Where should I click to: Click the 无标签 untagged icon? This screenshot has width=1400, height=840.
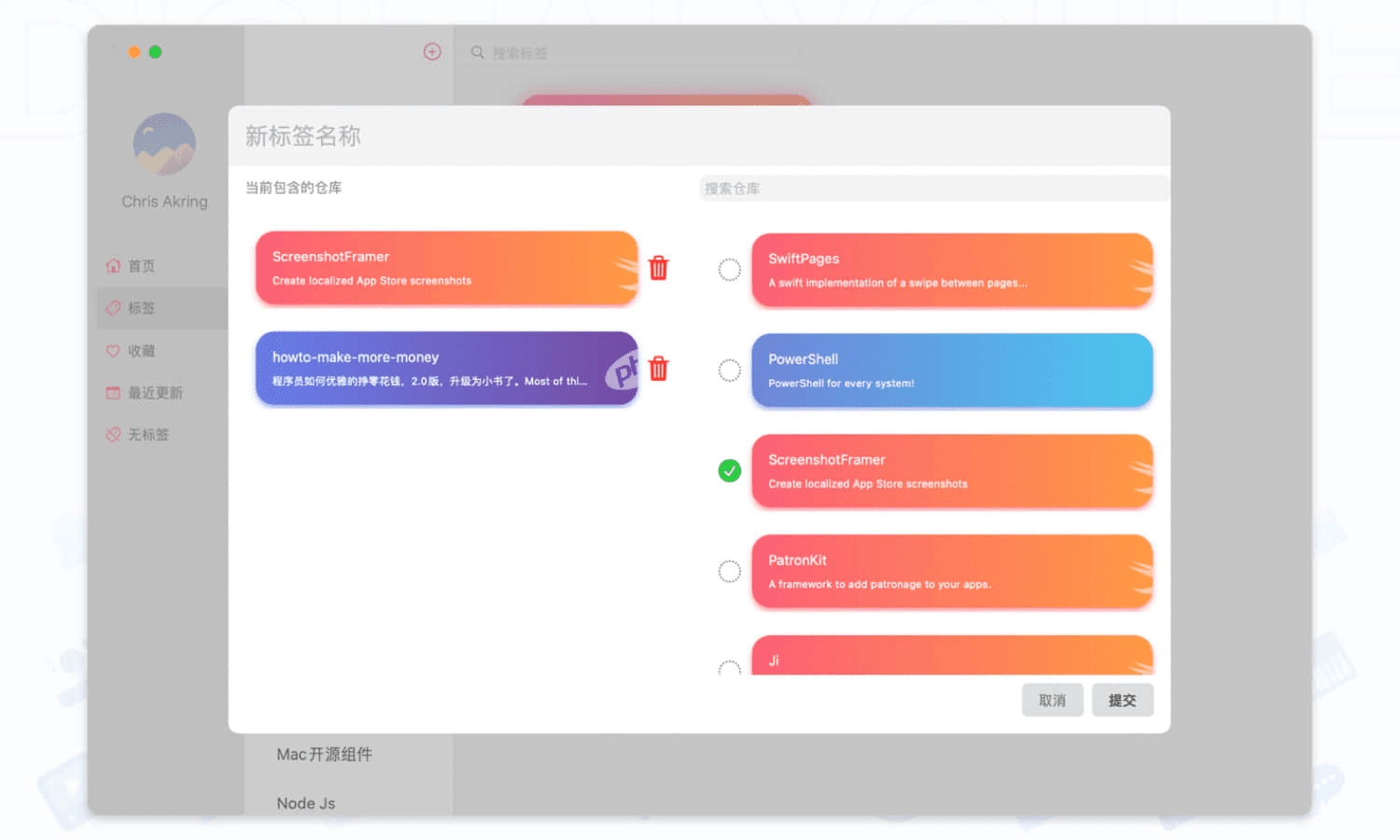click(113, 435)
